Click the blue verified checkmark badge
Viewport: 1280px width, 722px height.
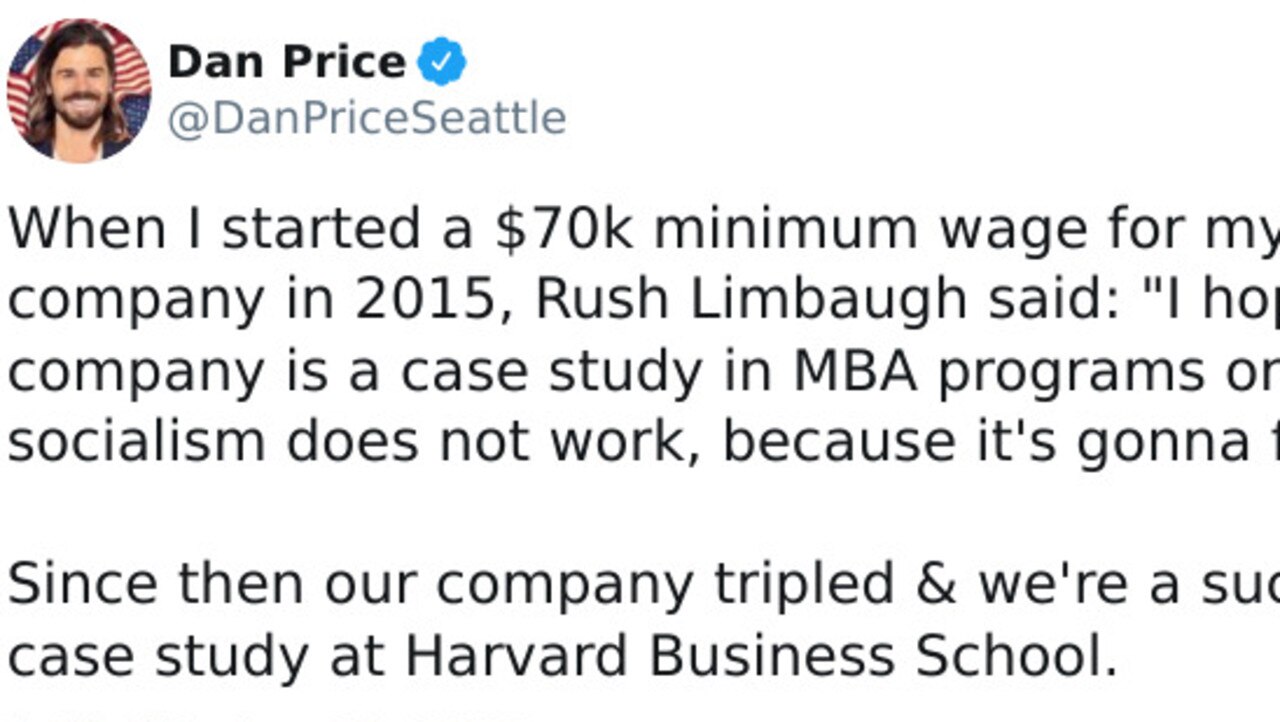tap(441, 63)
